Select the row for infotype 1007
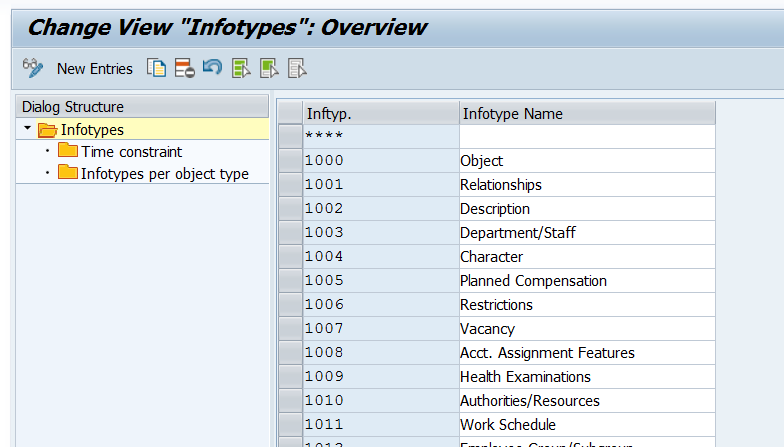 290,328
